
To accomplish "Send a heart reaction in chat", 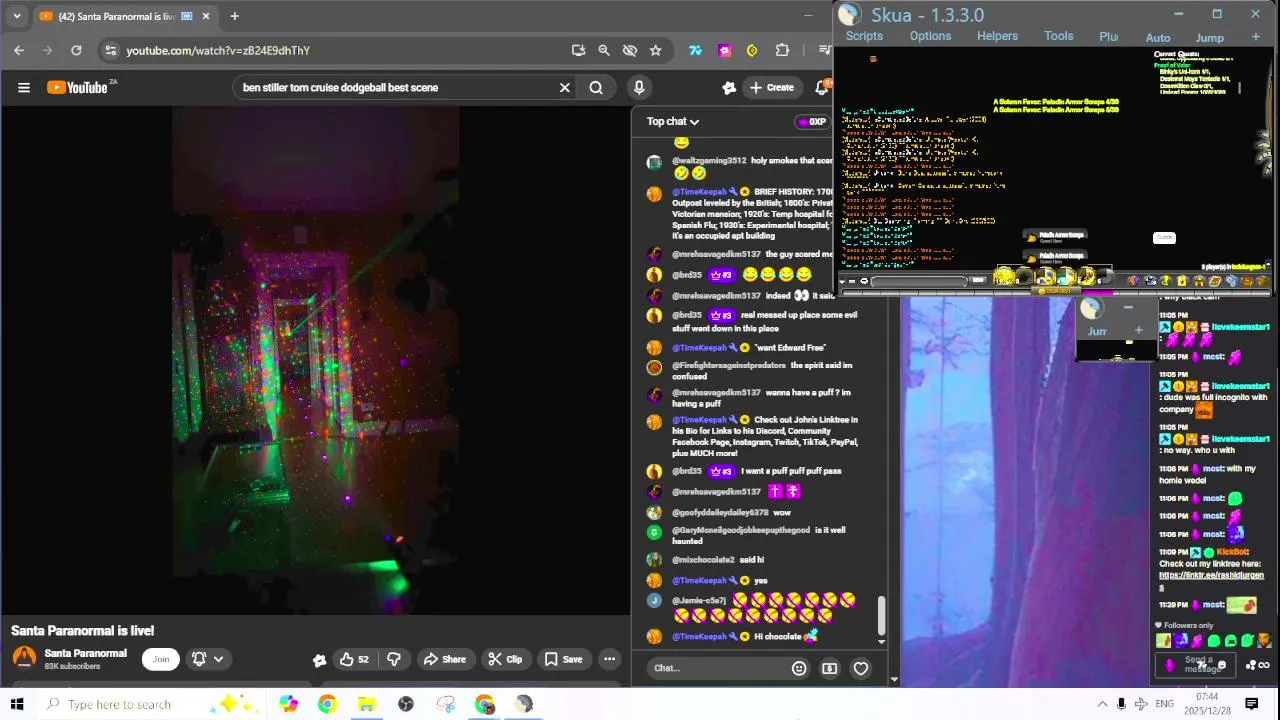I will pos(861,668).
